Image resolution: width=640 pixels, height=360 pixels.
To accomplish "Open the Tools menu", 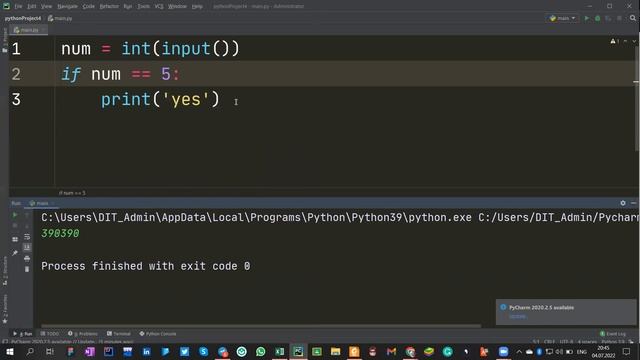I will 143,6.
